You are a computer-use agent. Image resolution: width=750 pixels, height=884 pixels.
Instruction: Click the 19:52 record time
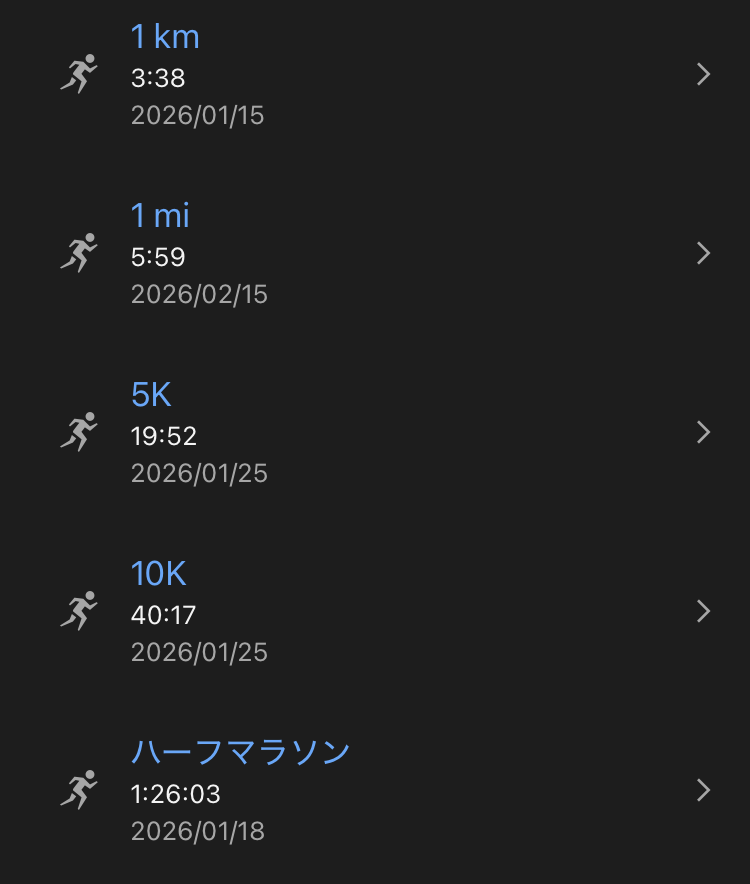point(164,436)
